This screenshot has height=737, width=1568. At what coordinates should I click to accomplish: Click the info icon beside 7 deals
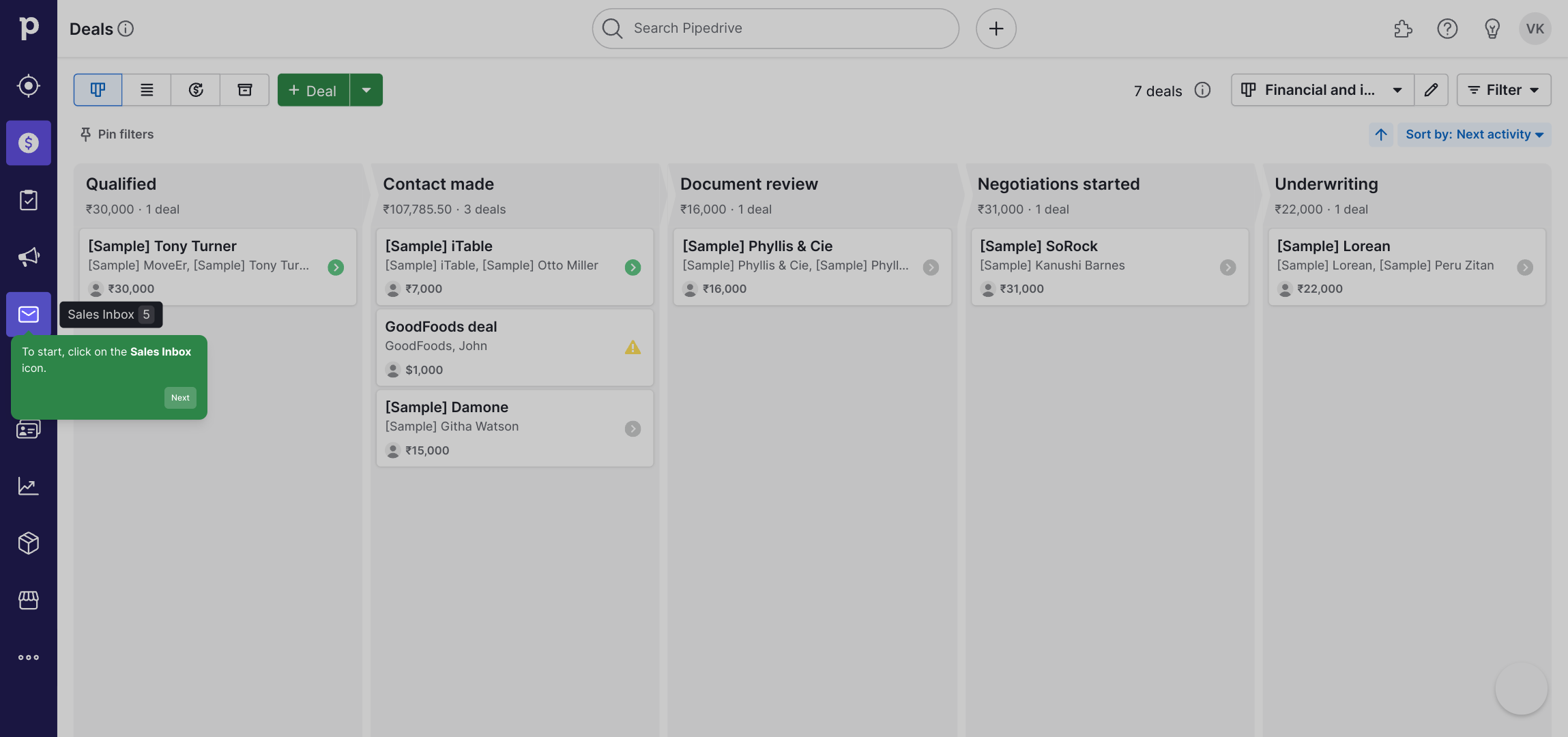pos(1202,90)
